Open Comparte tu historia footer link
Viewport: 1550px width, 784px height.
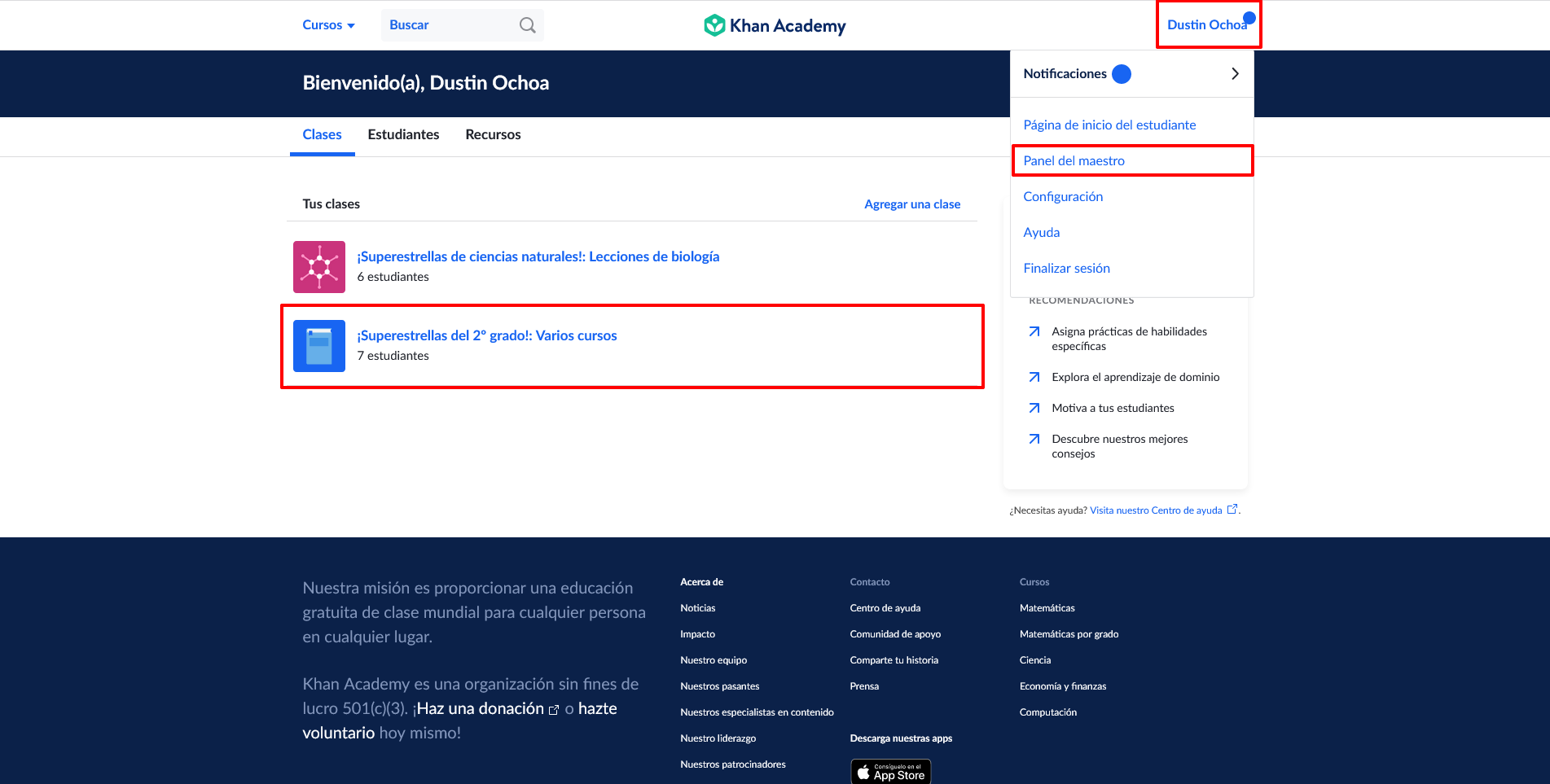click(894, 660)
